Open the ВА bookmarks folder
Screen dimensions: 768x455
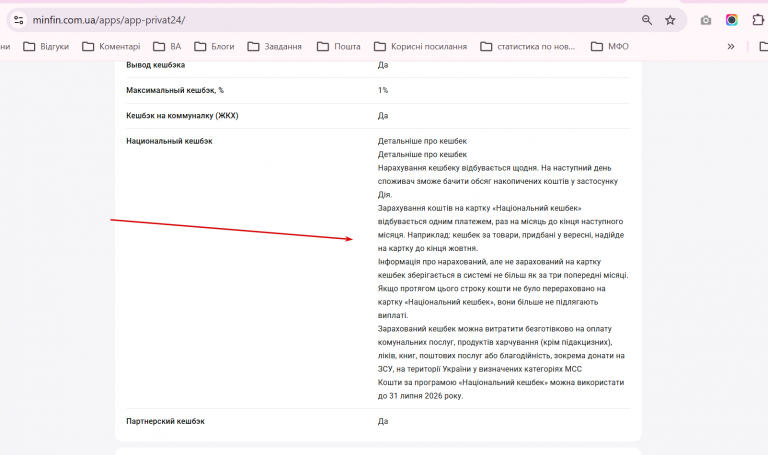[x=167, y=47]
